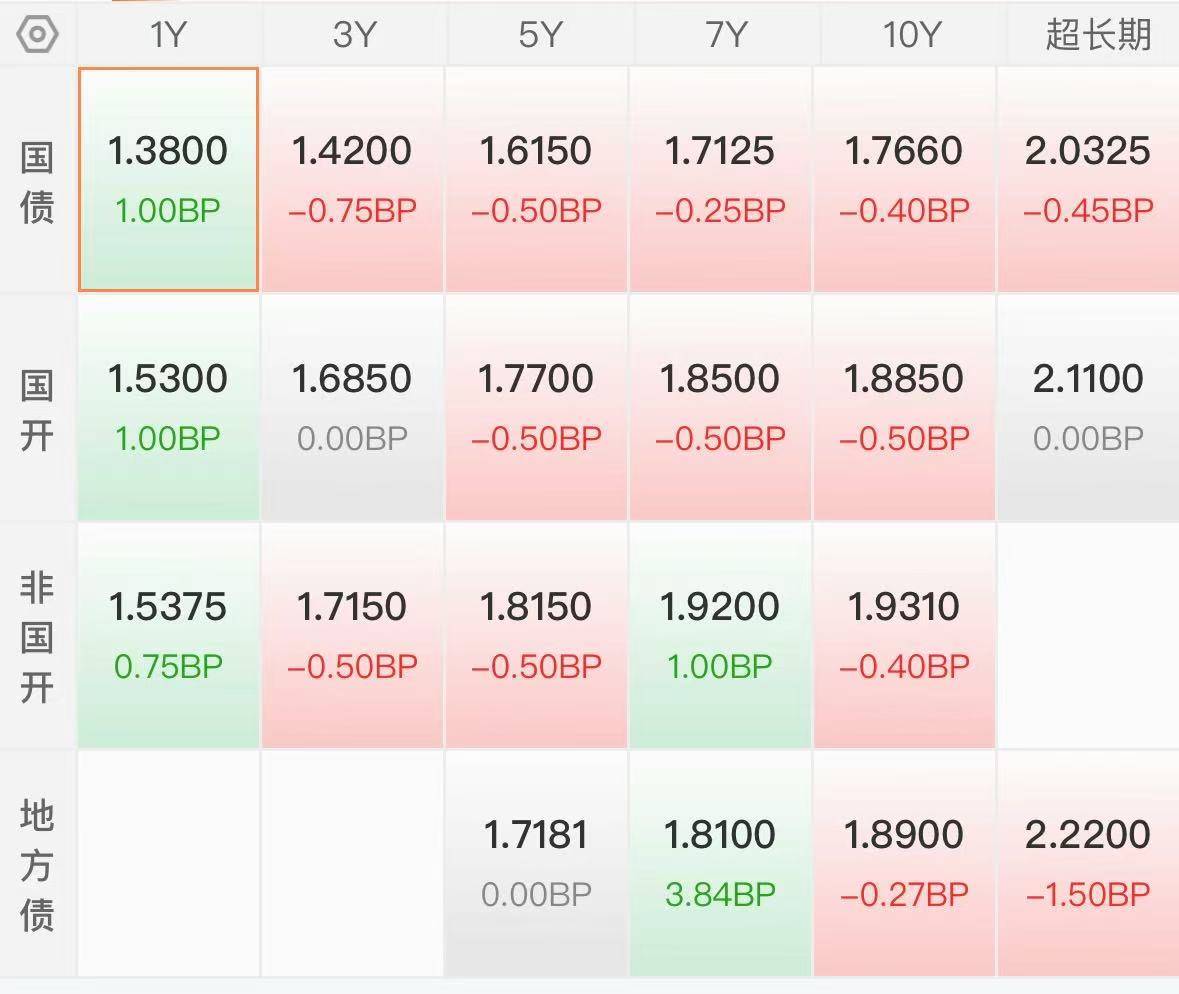Open the 国开 3Y cell showing 1.6850
This screenshot has height=994, width=1179.
point(352,408)
